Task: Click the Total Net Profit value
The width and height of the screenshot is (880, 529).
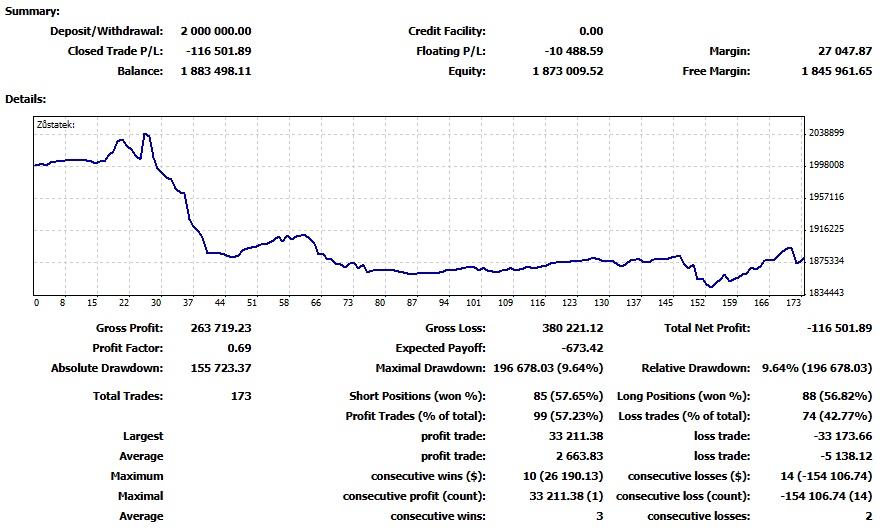Action: (x=839, y=328)
